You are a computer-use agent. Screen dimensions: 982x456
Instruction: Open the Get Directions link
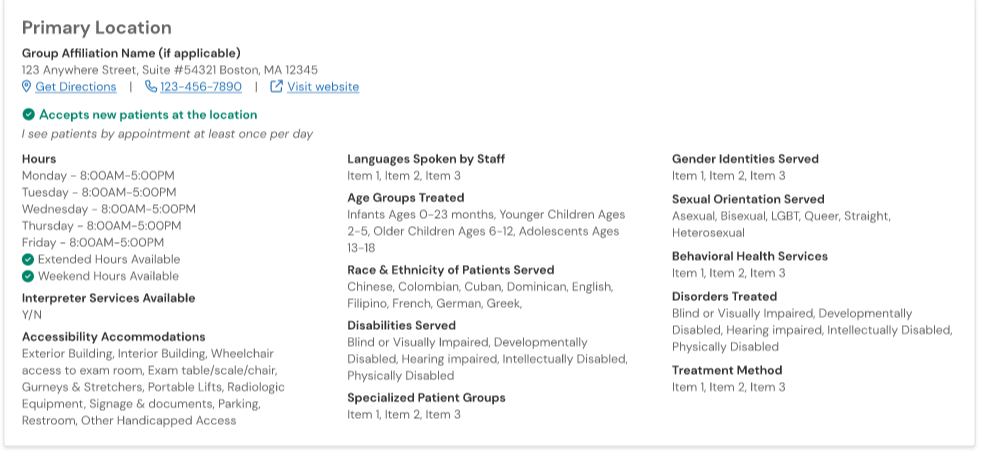76,87
